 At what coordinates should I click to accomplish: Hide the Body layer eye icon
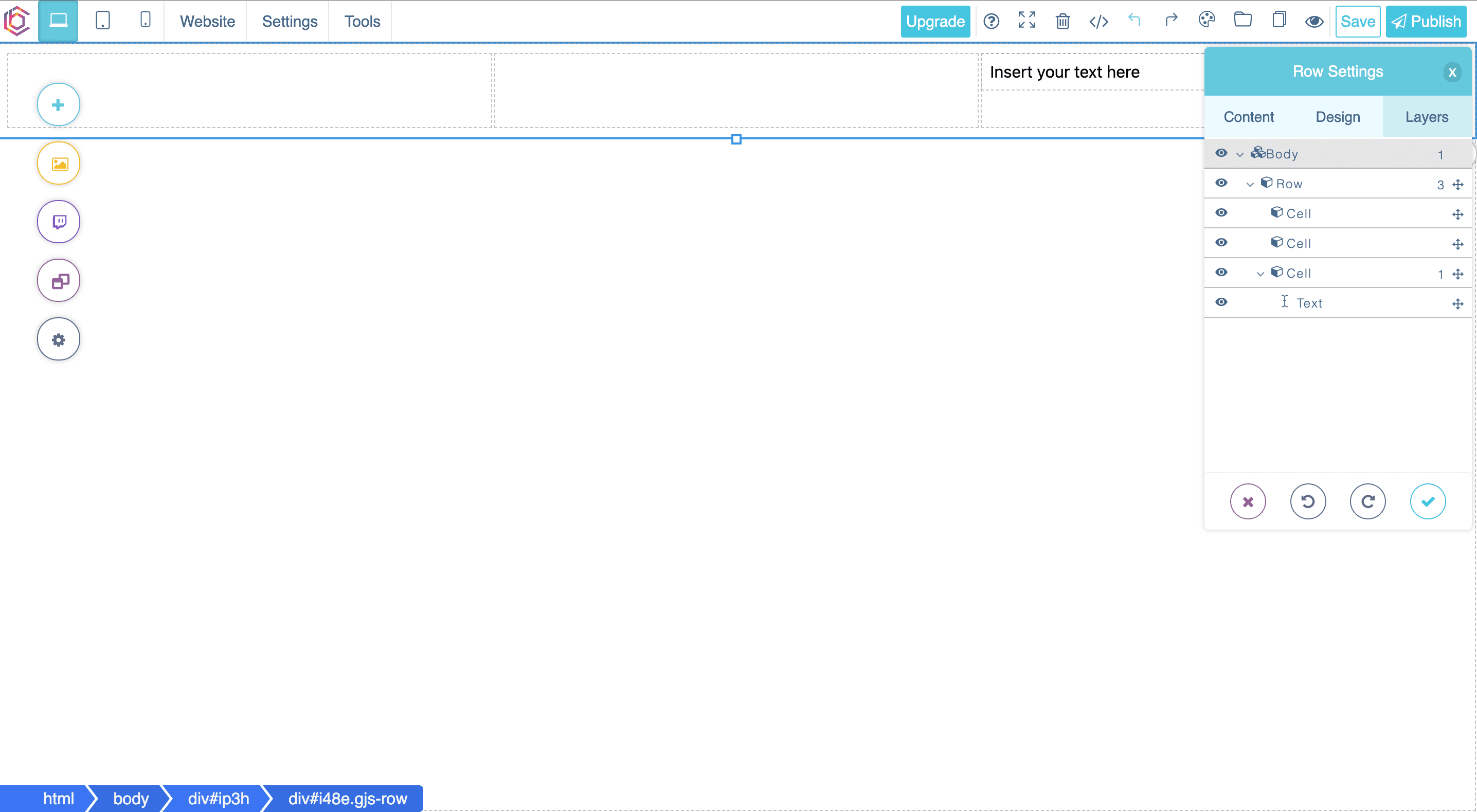tap(1222, 153)
